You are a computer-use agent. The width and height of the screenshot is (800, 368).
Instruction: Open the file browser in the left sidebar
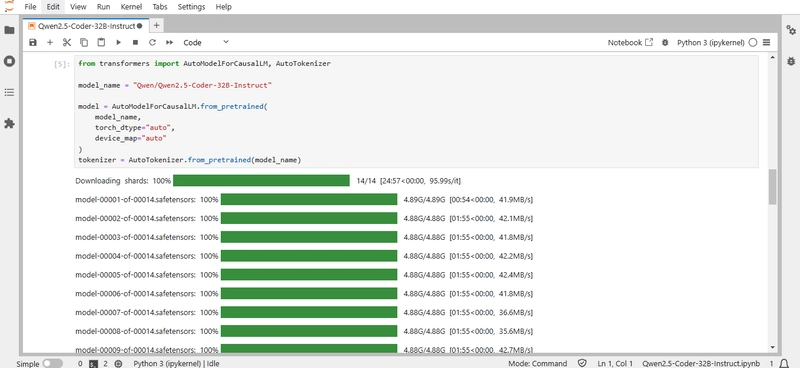9,30
